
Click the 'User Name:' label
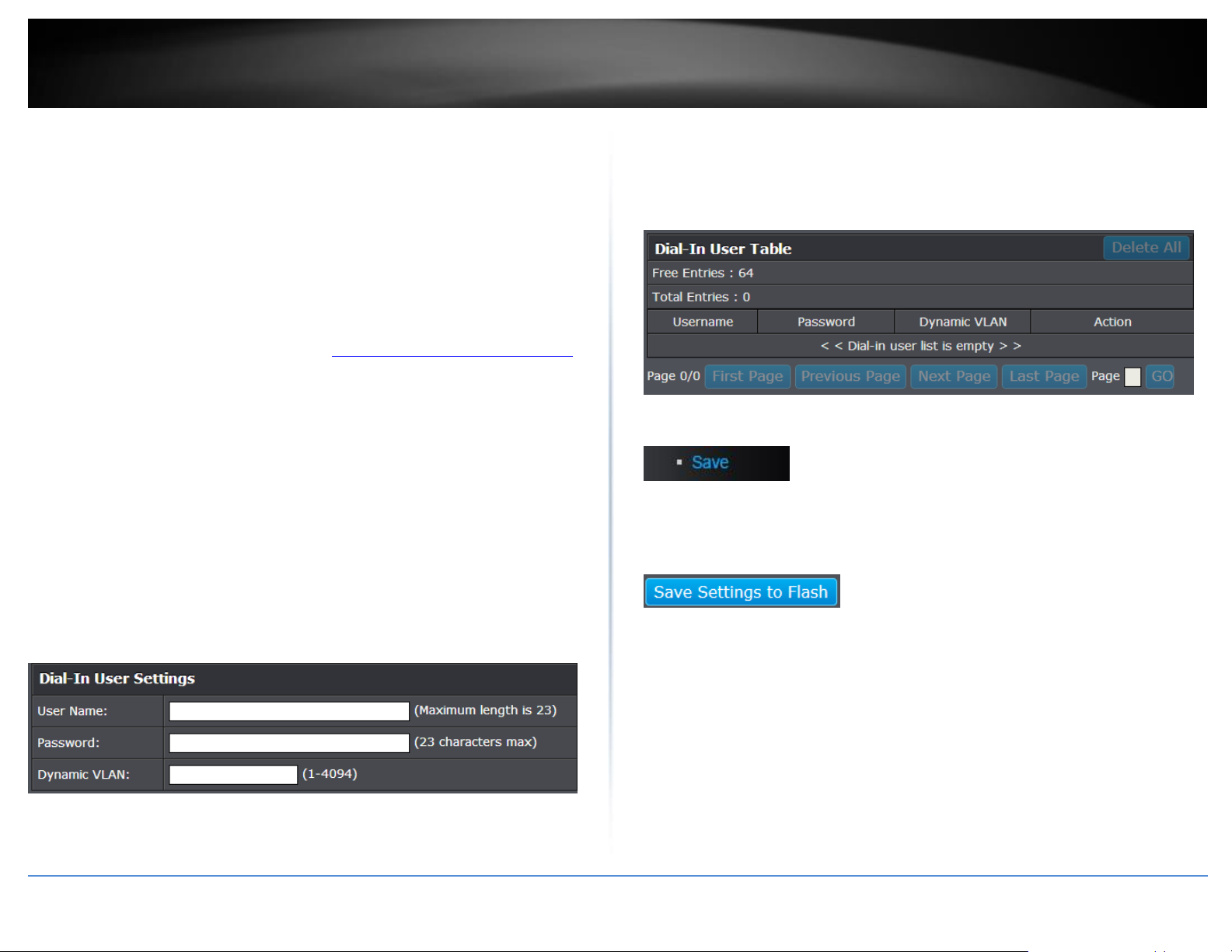click(x=72, y=711)
